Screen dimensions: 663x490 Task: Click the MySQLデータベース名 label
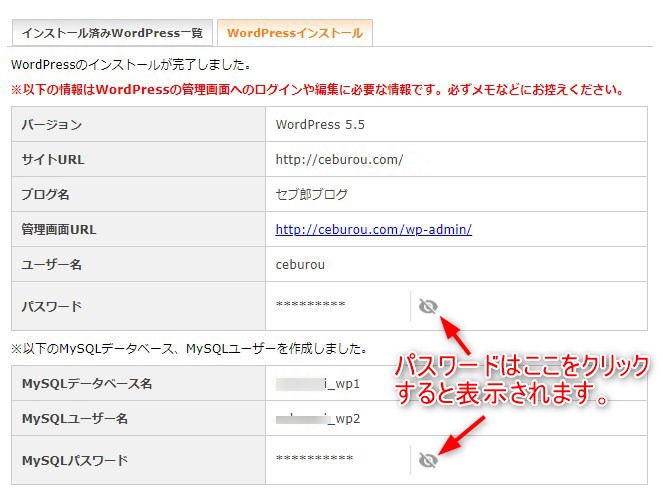point(87,383)
